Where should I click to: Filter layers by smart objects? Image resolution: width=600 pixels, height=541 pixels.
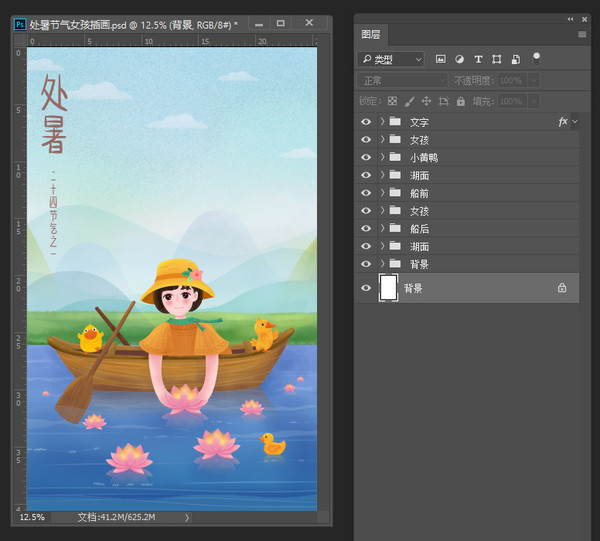point(515,59)
